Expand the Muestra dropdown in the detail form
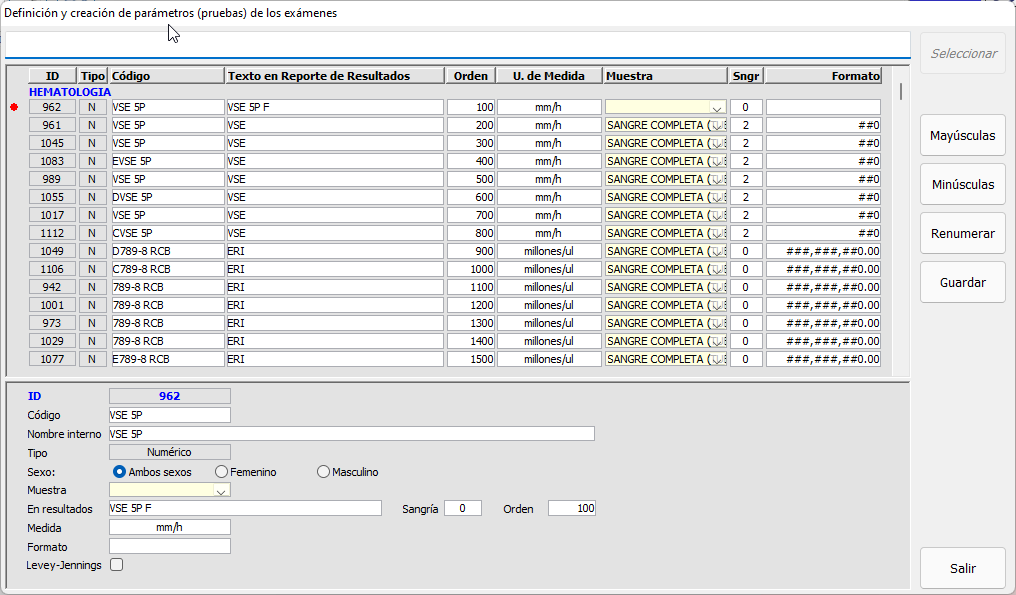Image resolution: width=1016 pixels, height=595 pixels. point(221,491)
